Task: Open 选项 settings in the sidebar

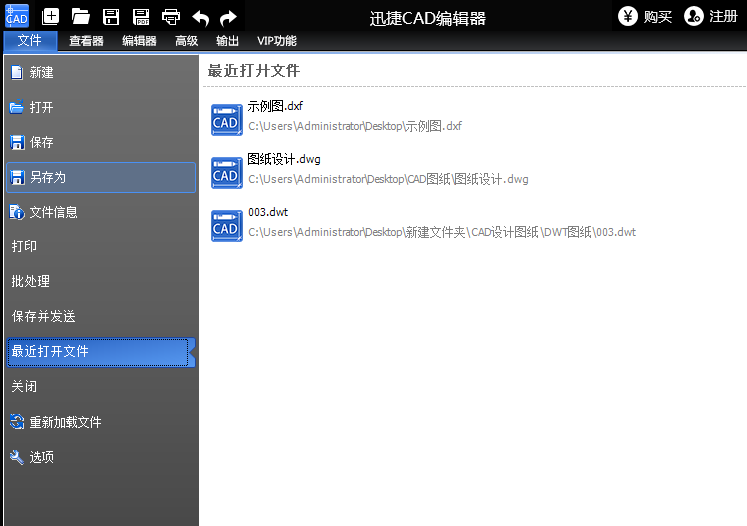Action: point(41,457)
